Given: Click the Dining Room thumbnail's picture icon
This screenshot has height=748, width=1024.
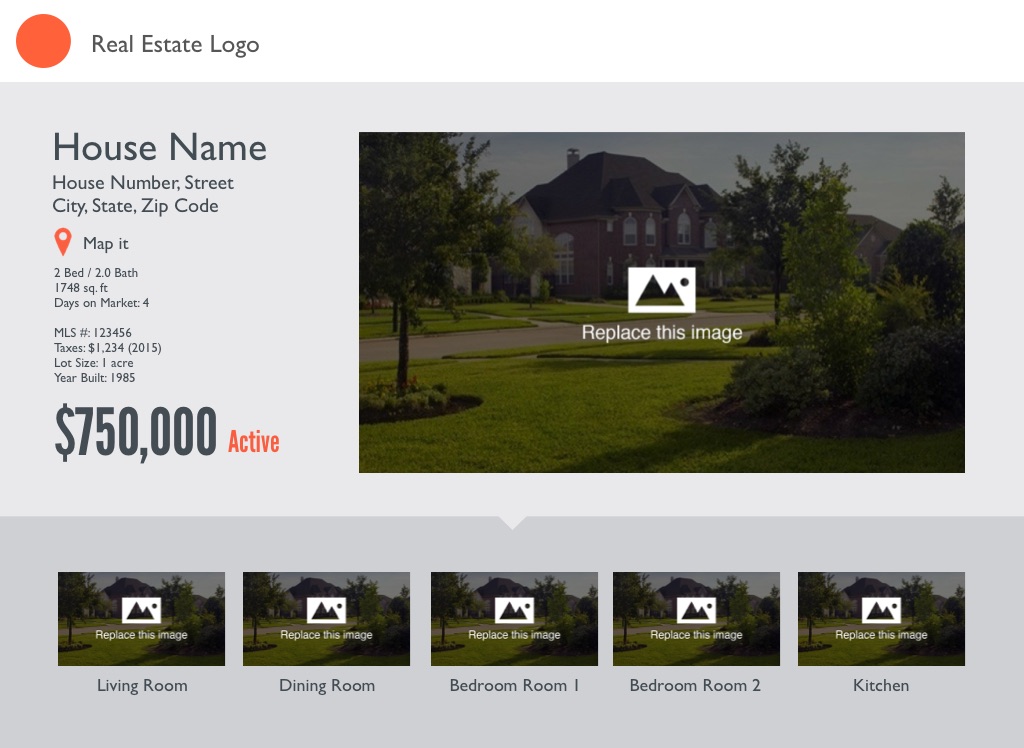Looking at the screenshot, I should tap(326, 610).
